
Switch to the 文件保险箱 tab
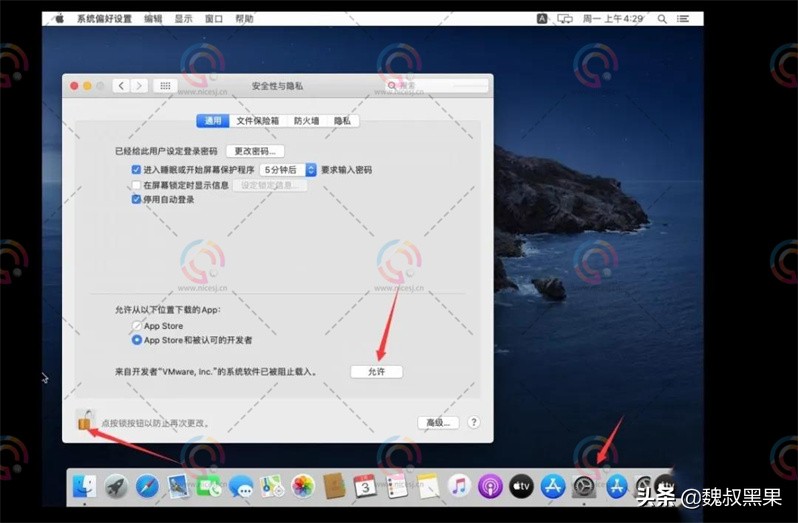pyautogui.click(x=258, y=121)
